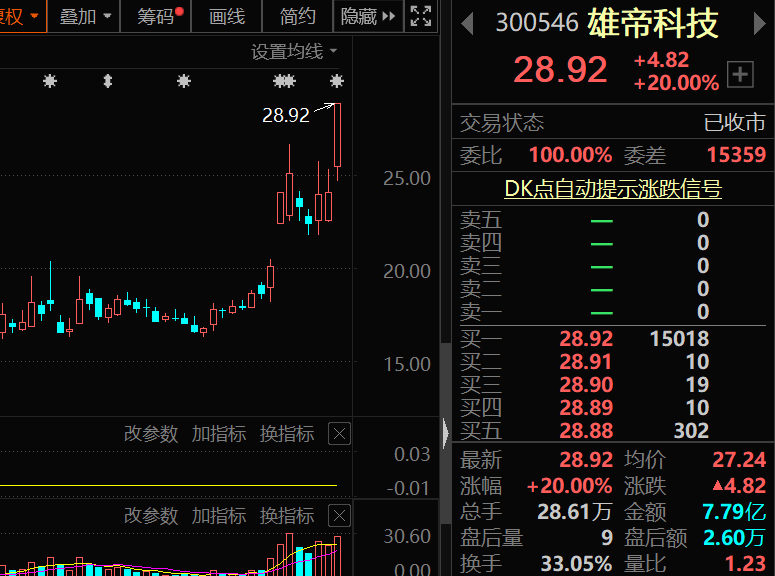
Task: Open the 复权 dropdown
Action: [x=20, y=16]
